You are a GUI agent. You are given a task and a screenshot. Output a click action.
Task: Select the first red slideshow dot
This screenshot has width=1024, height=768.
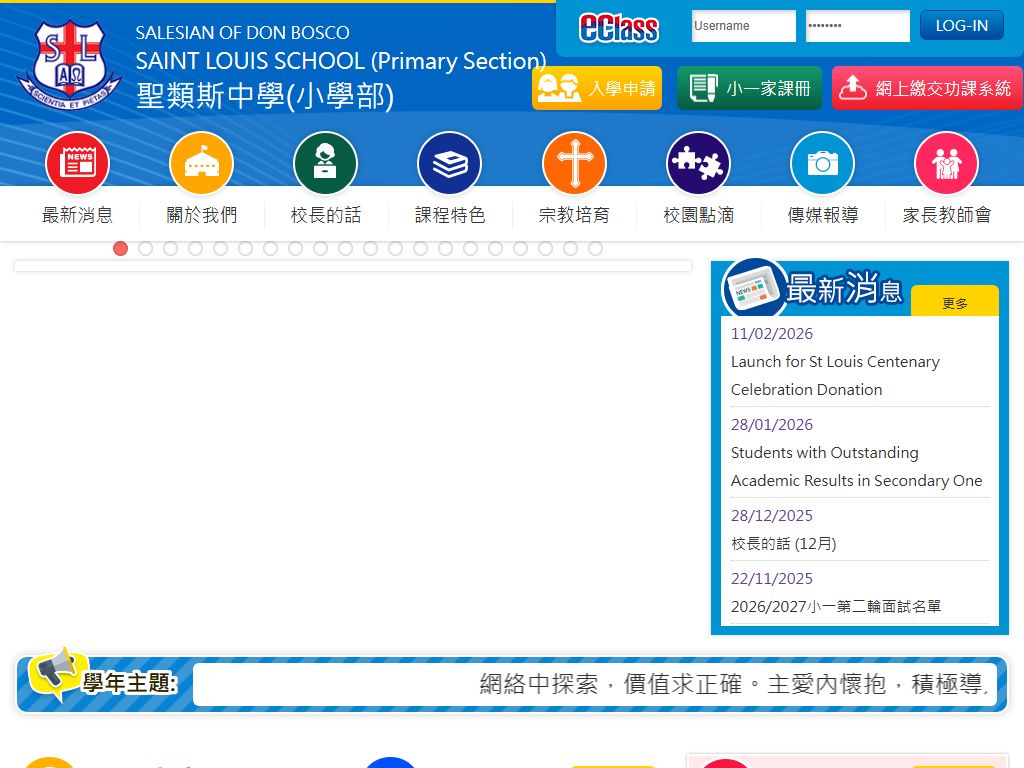click(x=120, y=248)
